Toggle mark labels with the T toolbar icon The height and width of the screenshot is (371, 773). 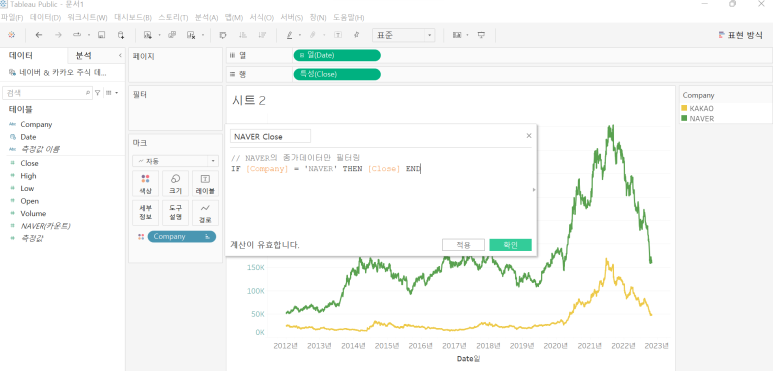tap(338, 35)
